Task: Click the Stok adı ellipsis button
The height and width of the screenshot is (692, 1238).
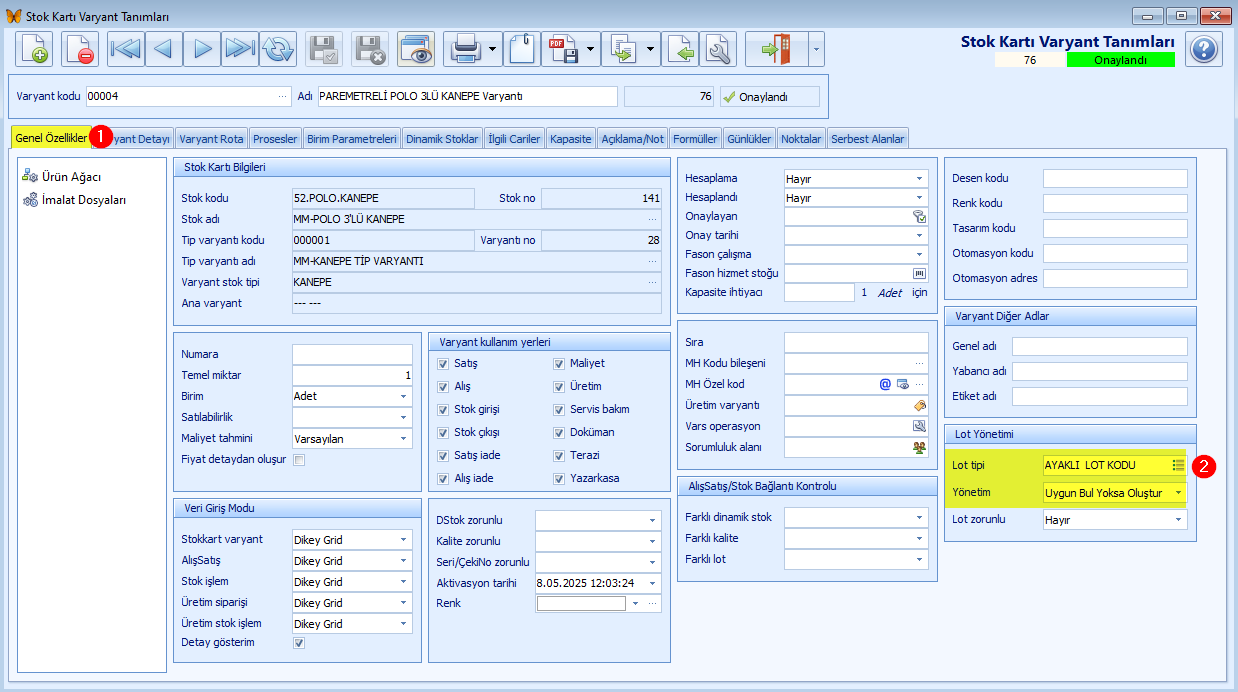Action: 653,219
